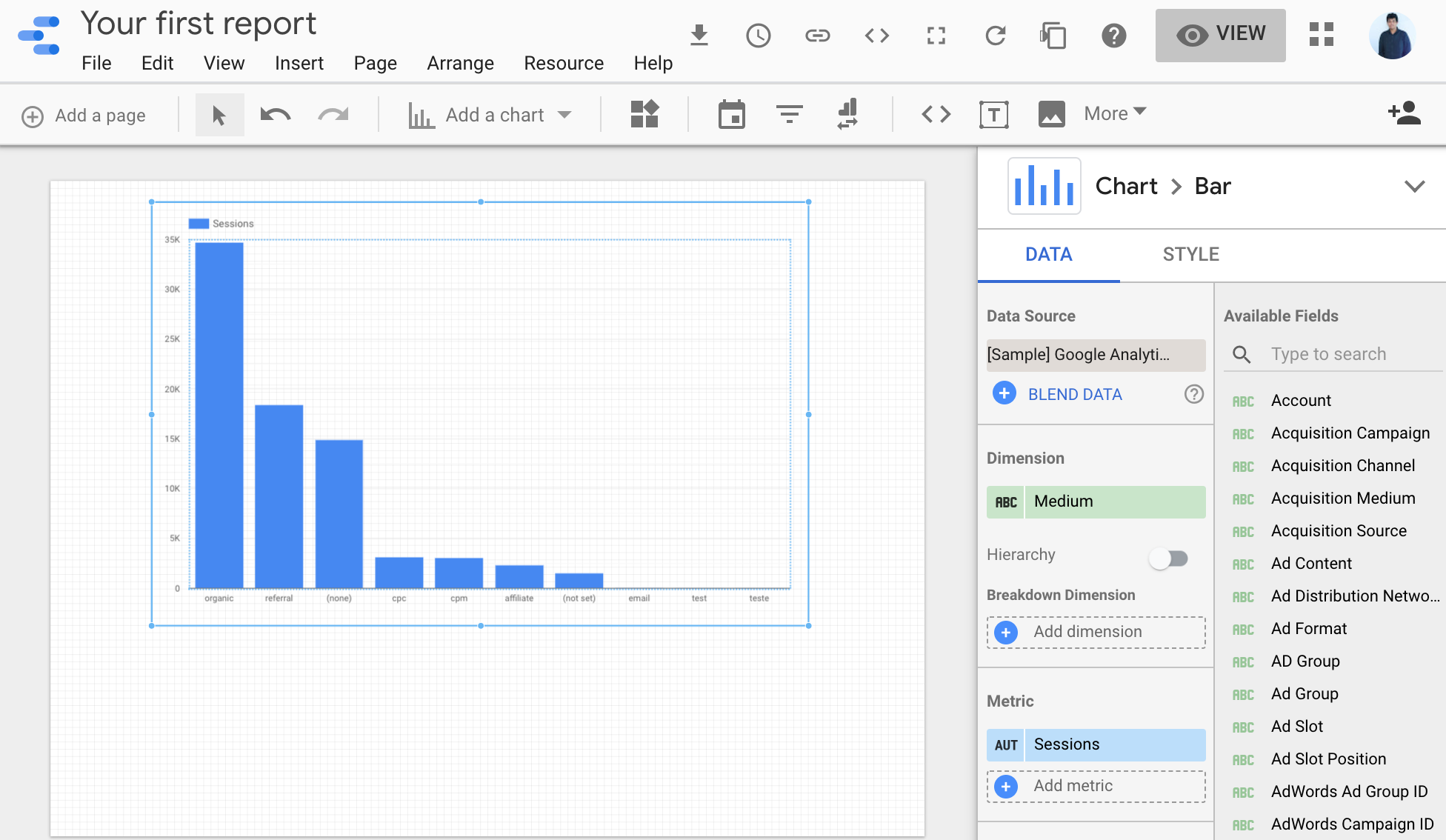Open the Resource menu
The image size is (1446, 840).
click(563, 63)
